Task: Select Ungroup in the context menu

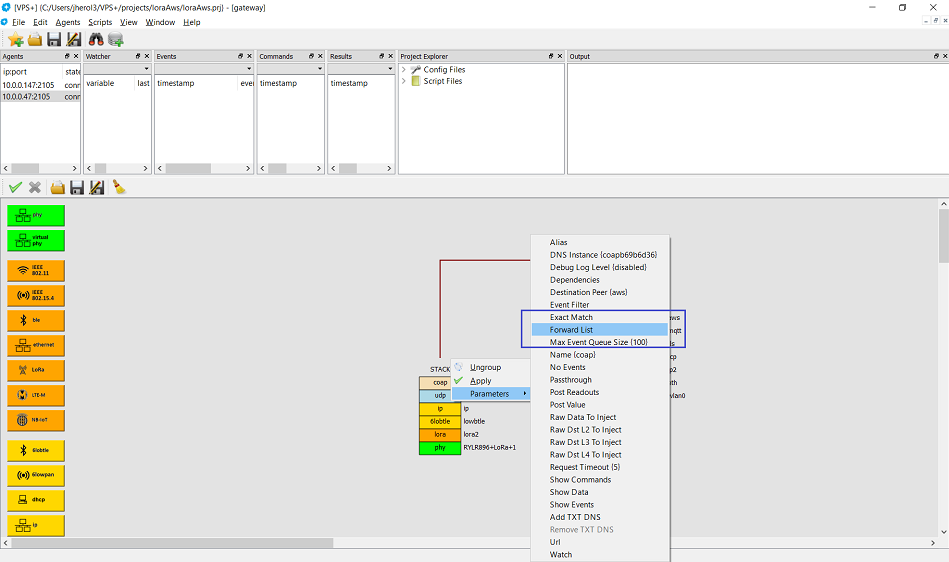Action: [x=485, y=367]
